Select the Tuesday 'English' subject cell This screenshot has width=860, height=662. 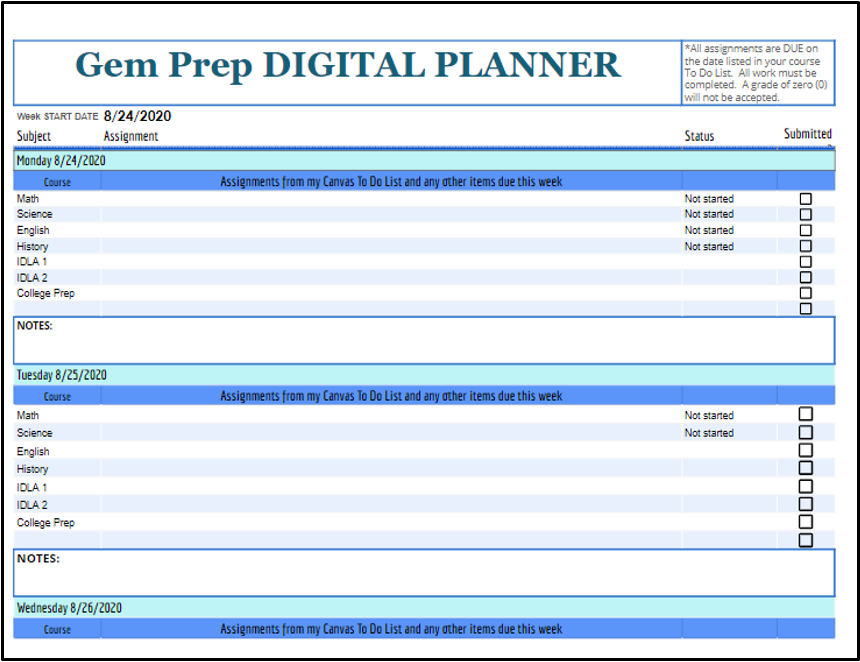coord(57,451)
